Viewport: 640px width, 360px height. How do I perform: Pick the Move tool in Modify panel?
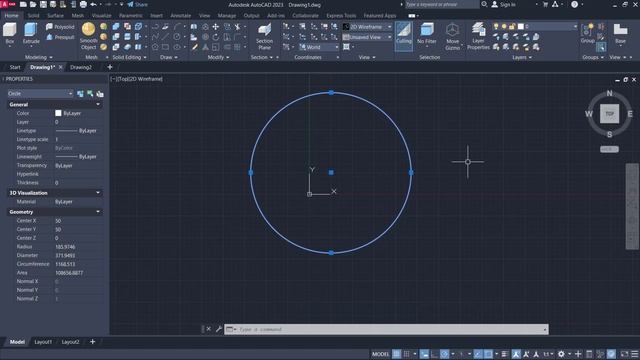pyautogui.click(x=216, y=27)
